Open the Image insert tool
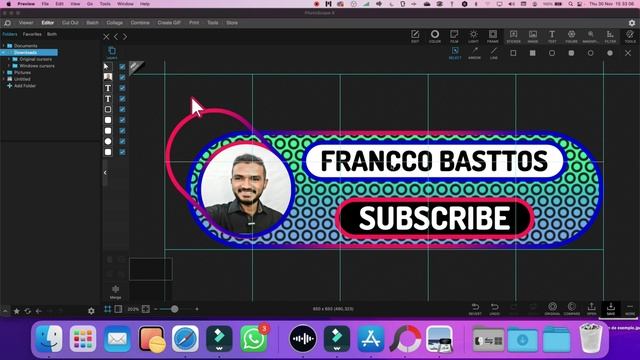640x360 pixels. [x=533, y=36]
